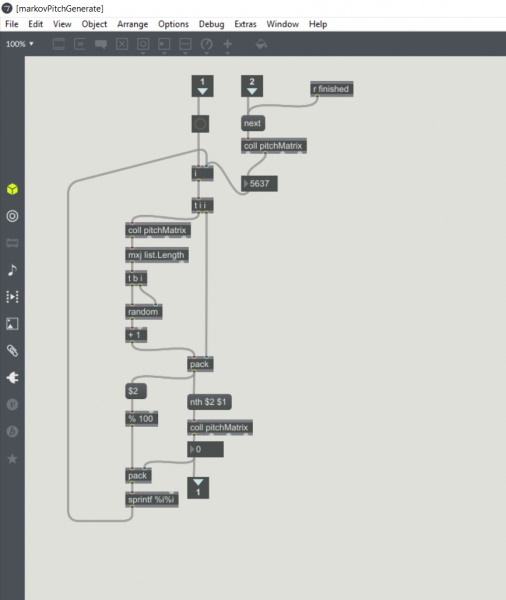Click the plus add-object toolbar icon
506x600 pixels.
[227, 44]
